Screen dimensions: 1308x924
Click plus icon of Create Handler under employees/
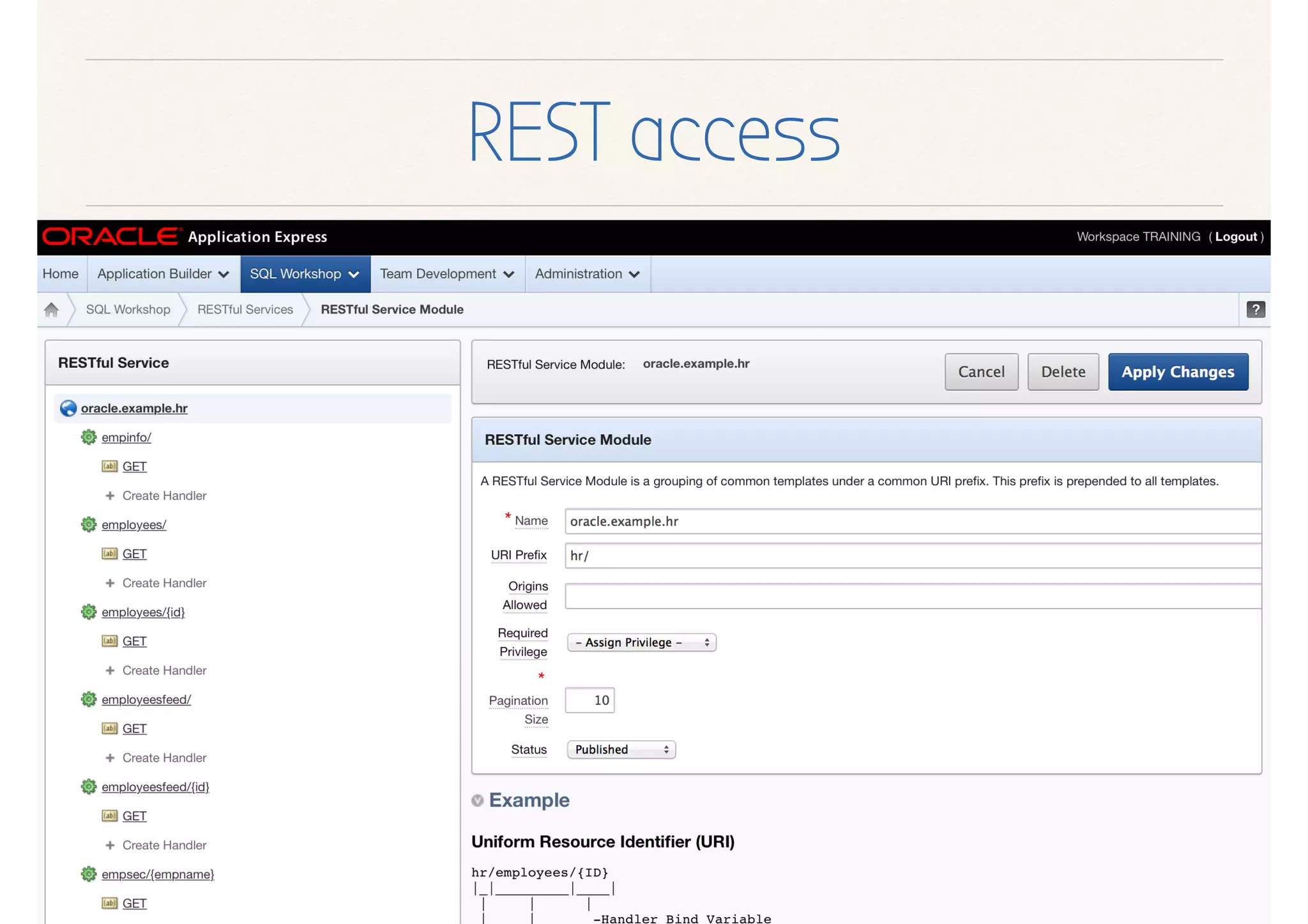coord(110,583)
